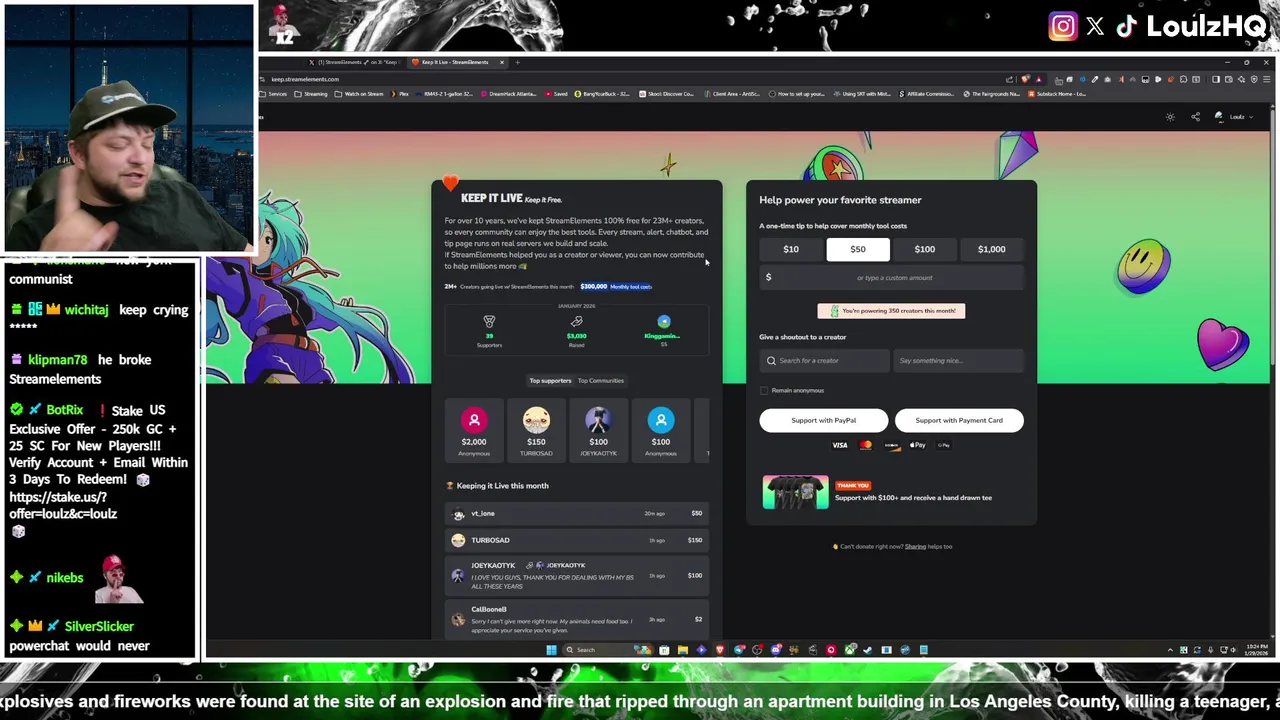
Task: Open the Services bookmark folder
Action: click(273, 94)
